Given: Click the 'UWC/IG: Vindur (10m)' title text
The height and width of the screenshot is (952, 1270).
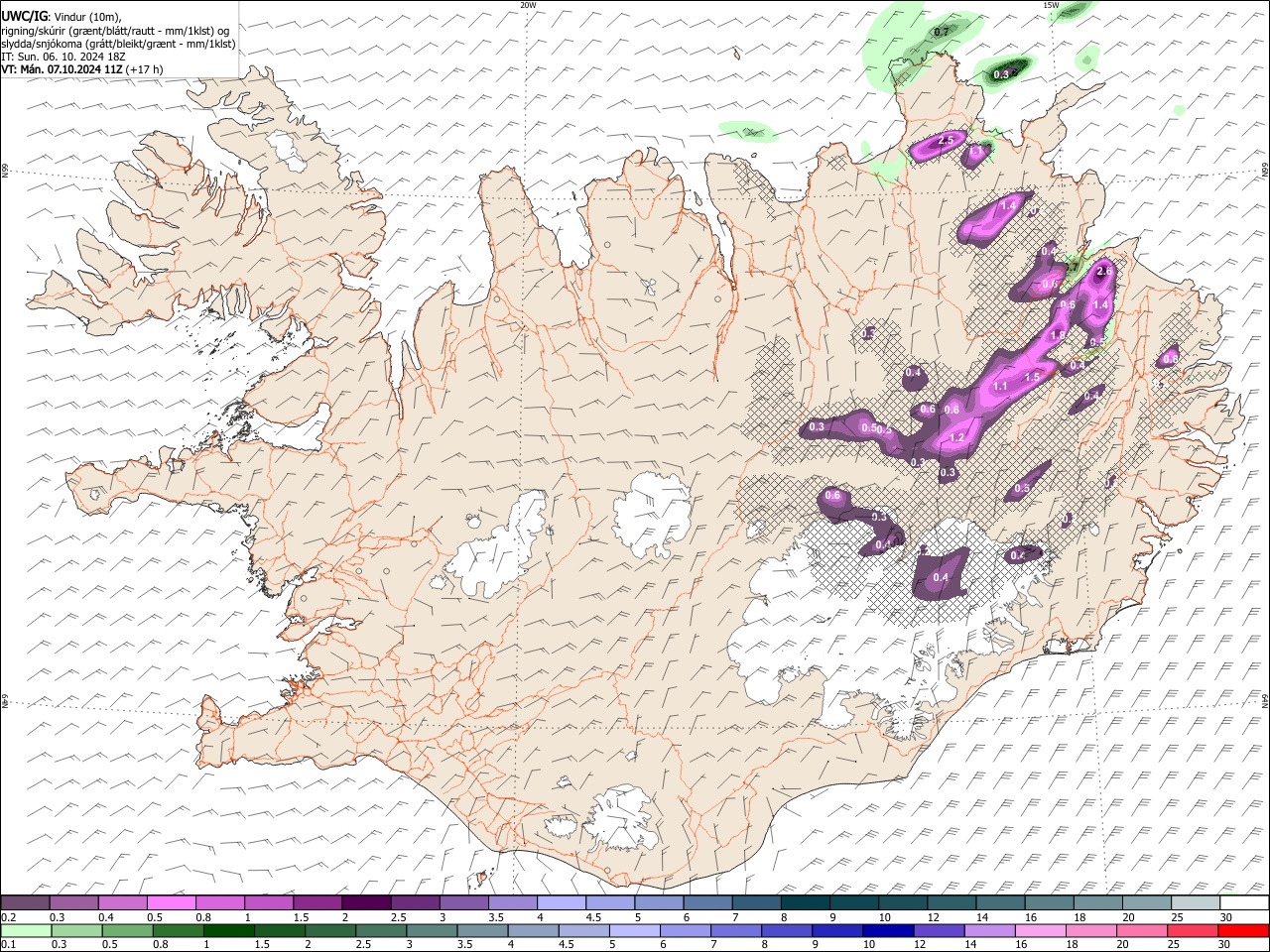Looking at the screenshot, I should point(62,15).
